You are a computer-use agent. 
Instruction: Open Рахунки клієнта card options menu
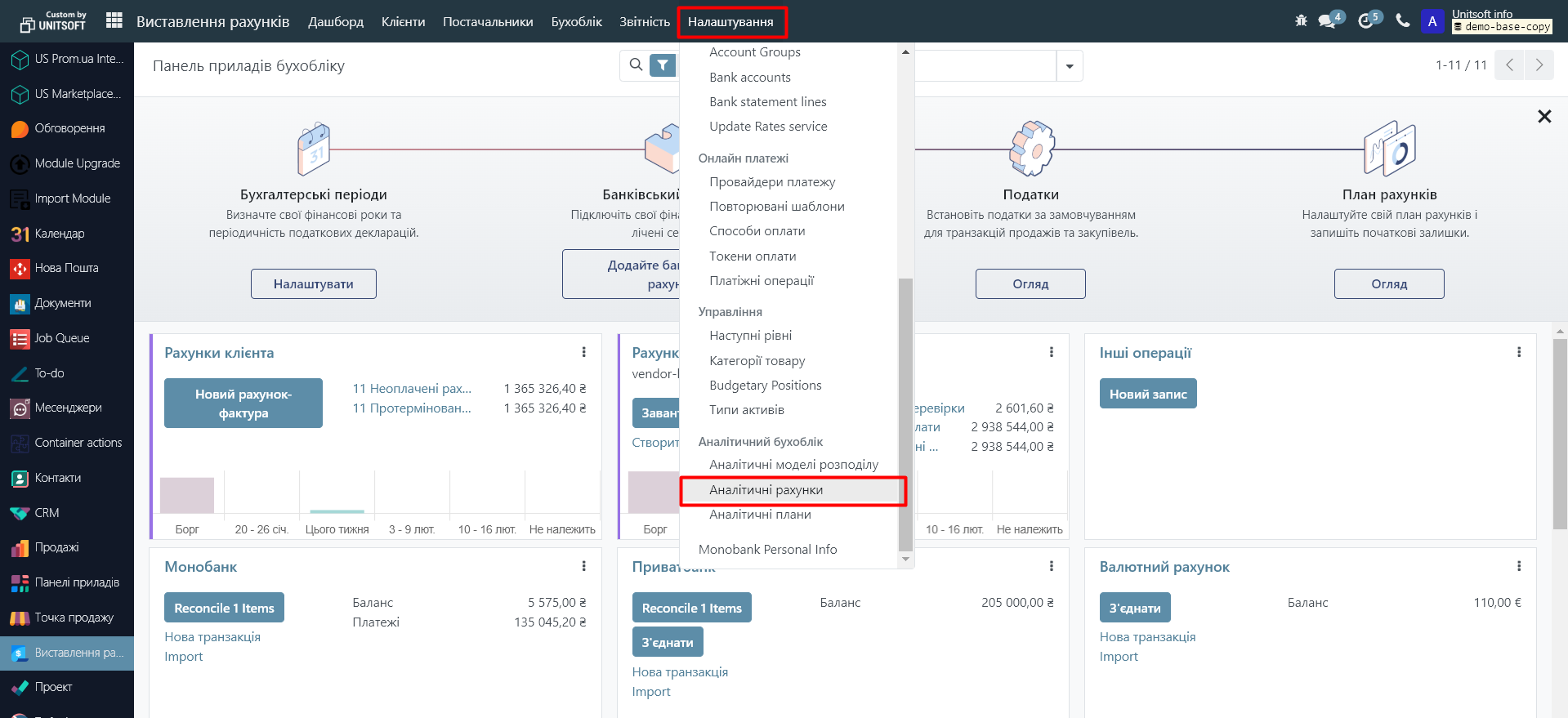[x=583, y=352]
